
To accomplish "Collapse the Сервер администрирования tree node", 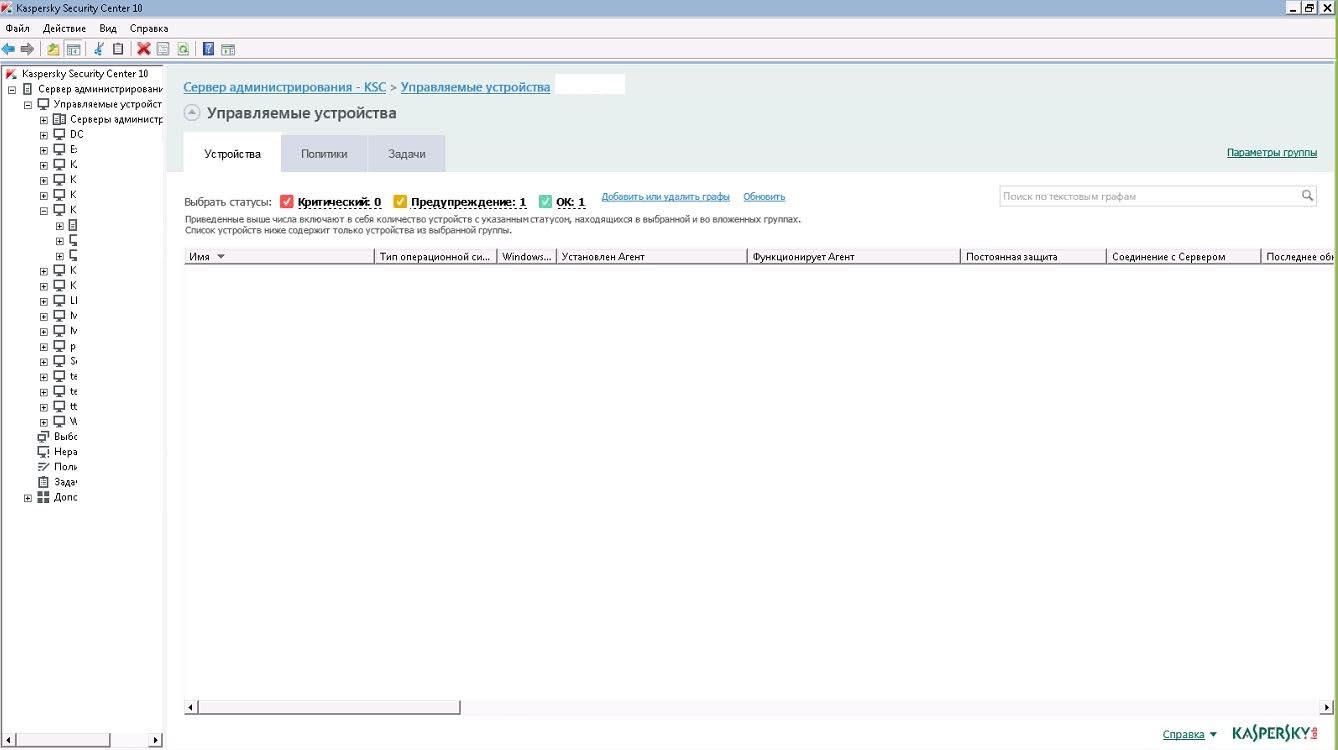I will tap(12, 89).
